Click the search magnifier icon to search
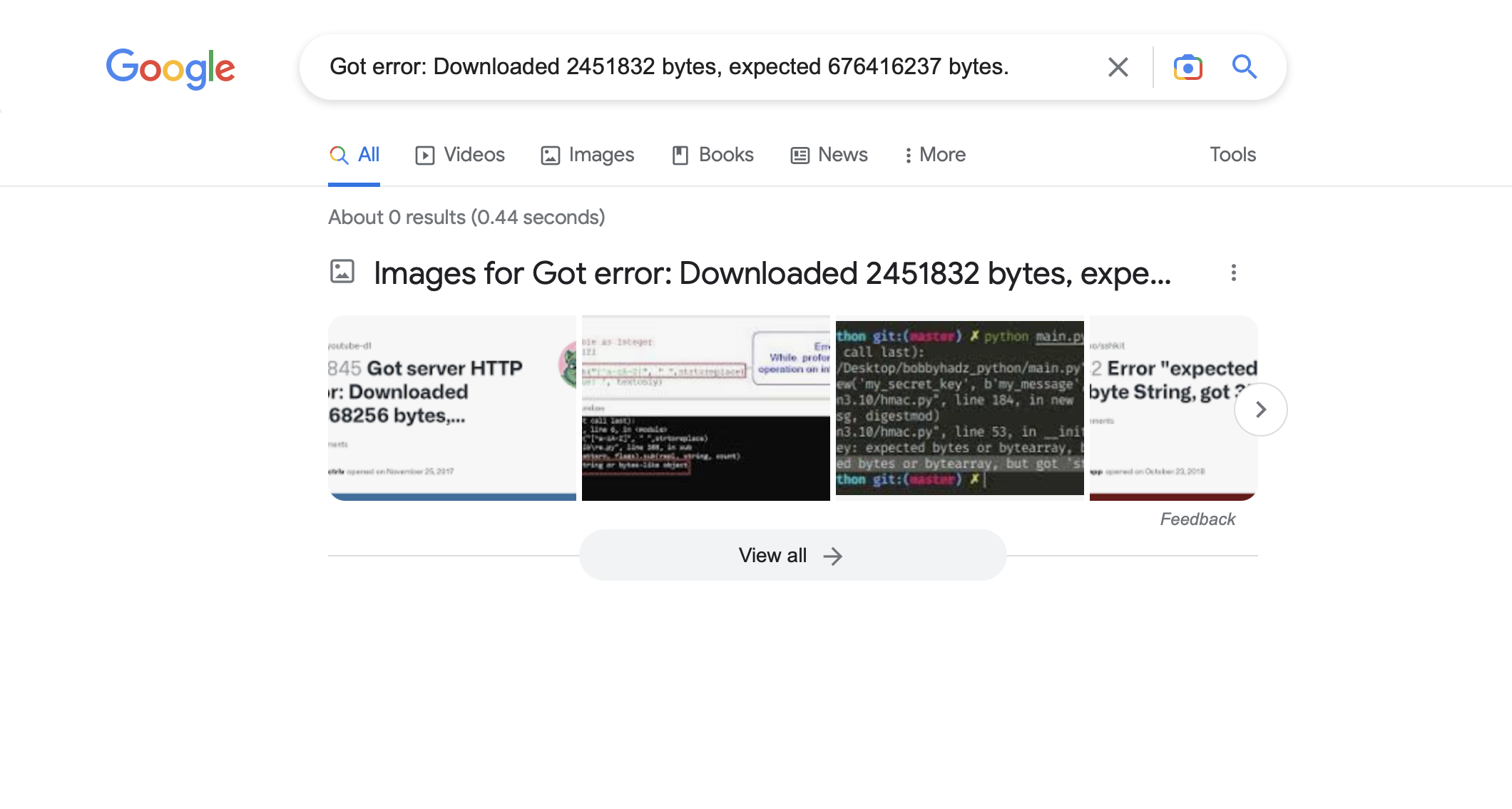This screenshot has height=809, width=1512. [1245, 66]
